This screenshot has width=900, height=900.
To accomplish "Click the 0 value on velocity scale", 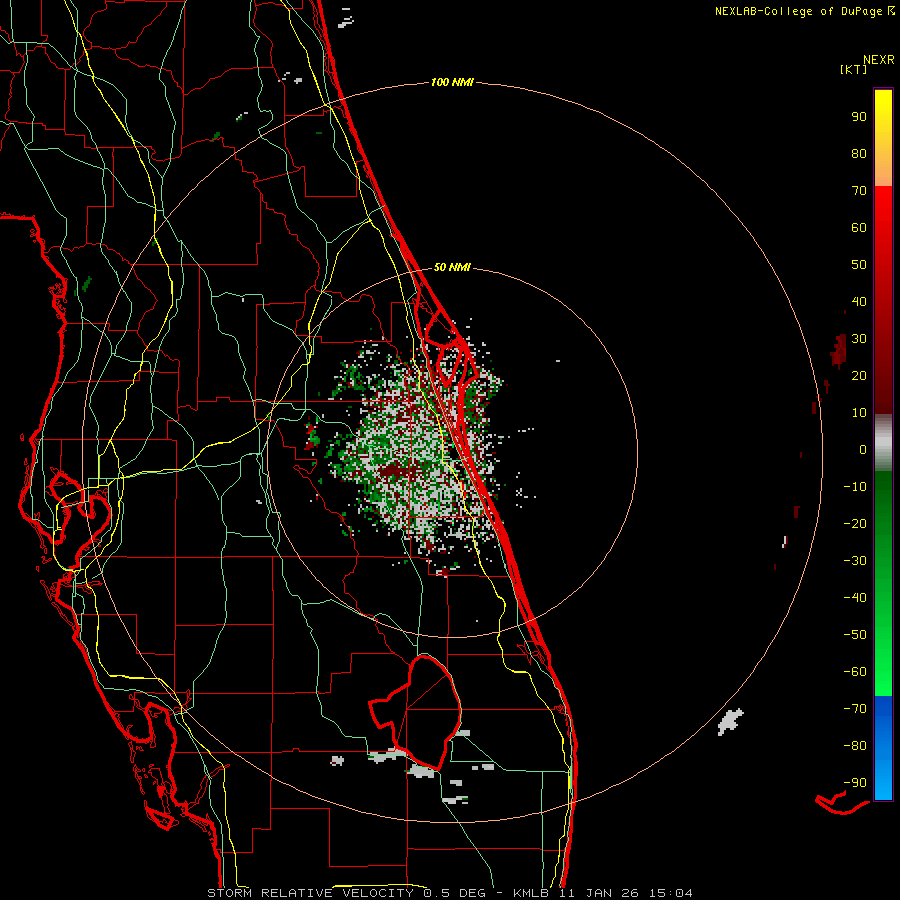I will (x=863, y=450).
